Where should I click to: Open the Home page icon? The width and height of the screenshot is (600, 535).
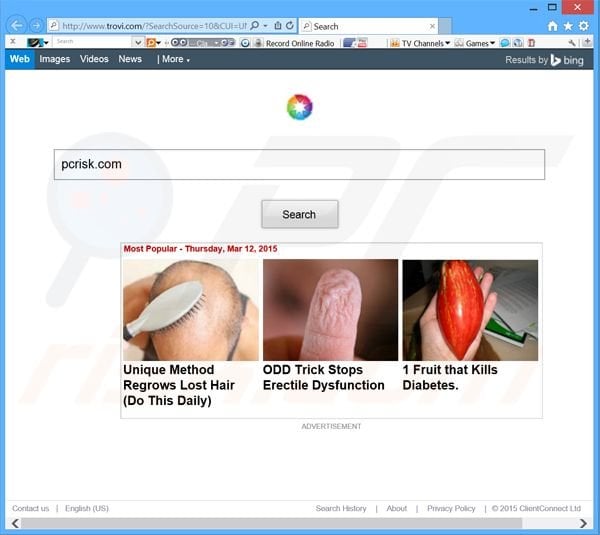pyautogui.click(x=553, y=26)
